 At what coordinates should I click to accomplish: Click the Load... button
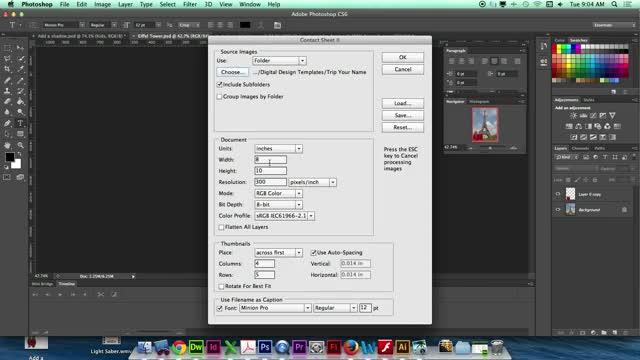pyautogui.click(x=403, y=103)
